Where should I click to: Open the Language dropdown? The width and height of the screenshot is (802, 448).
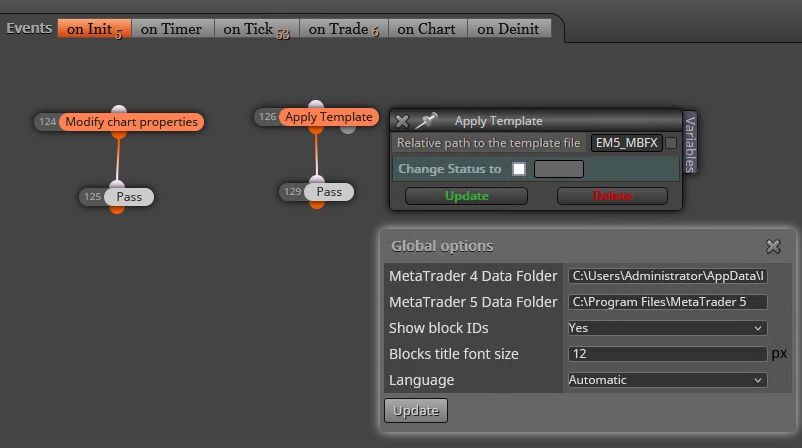tap(667, 380)
